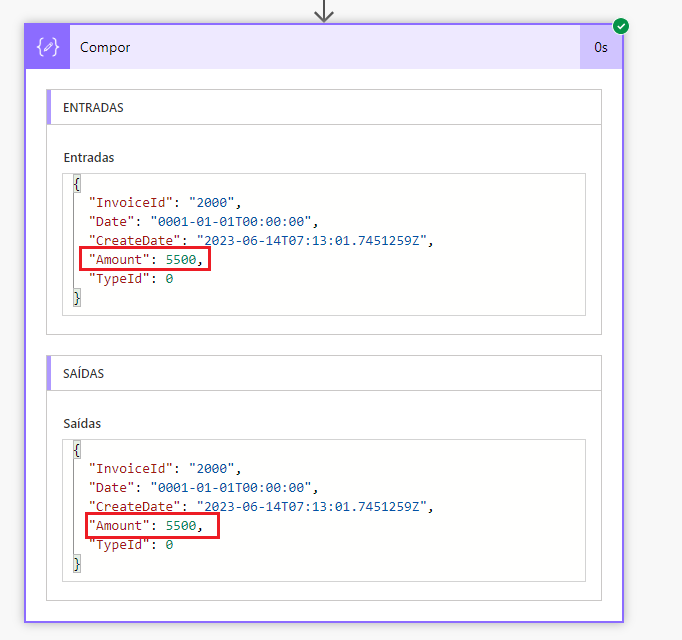Select the CreateDate line in Entradas JSON
This screenshot has height=640, width=682.
coord(261,241)
